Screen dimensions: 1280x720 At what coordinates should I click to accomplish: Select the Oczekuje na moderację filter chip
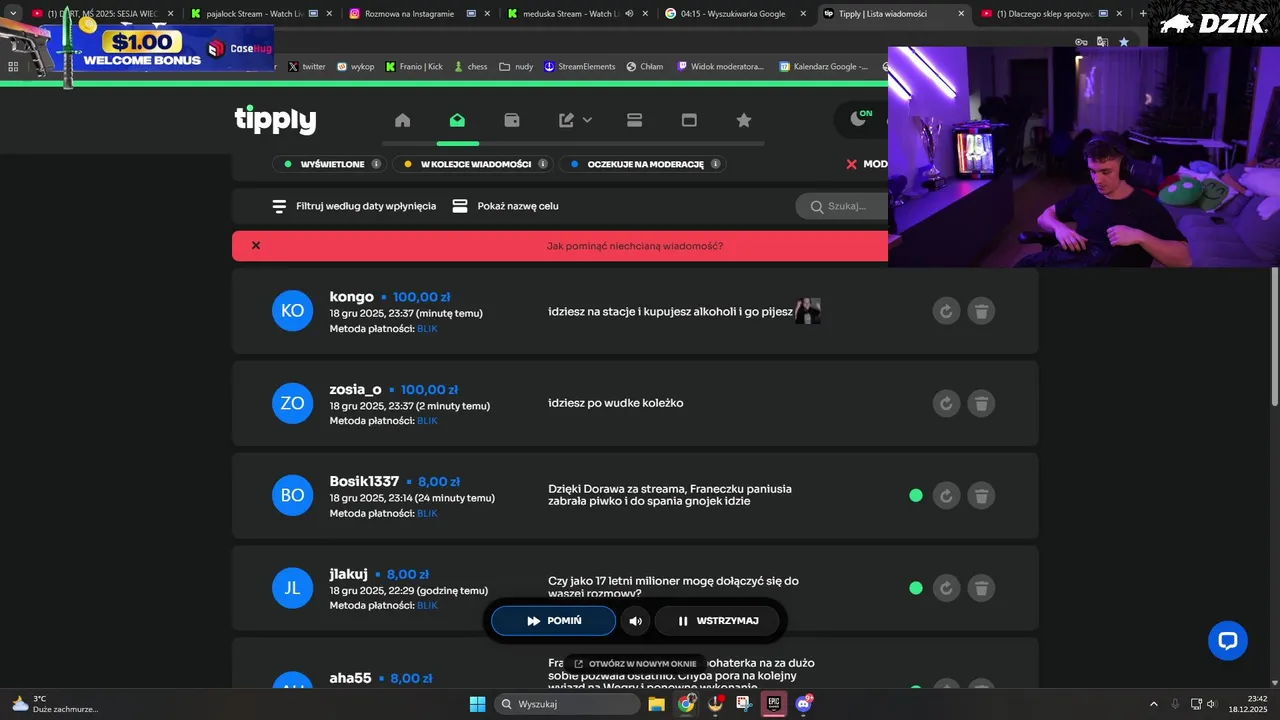click(643, 164)
